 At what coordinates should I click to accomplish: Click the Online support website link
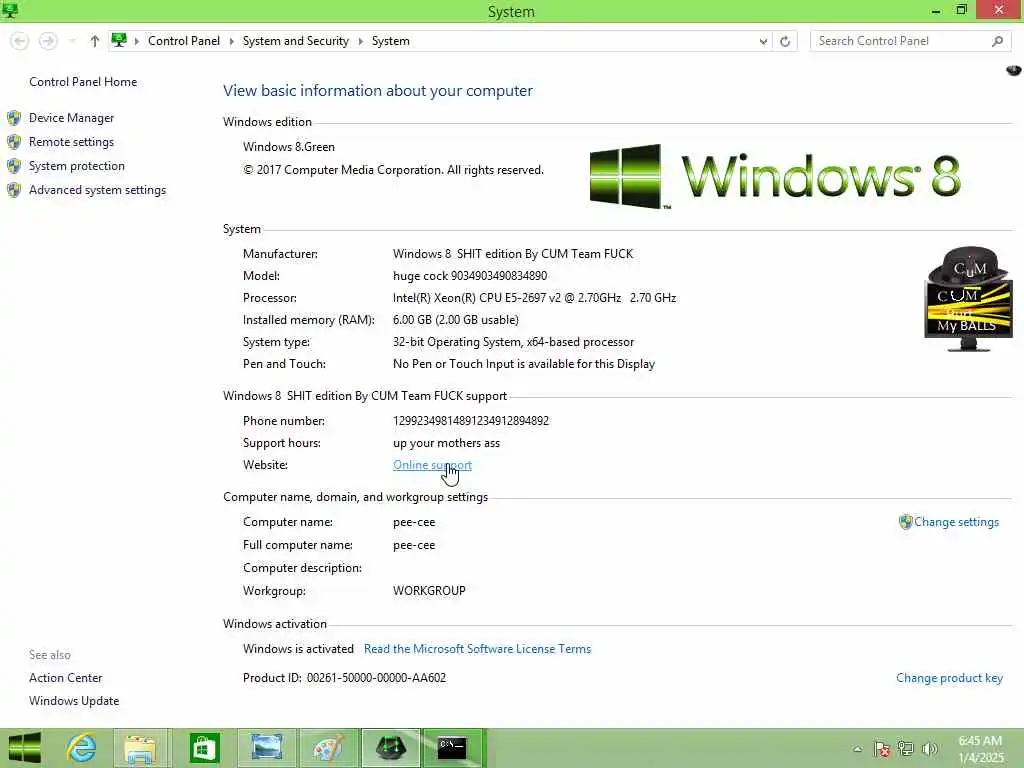(432, 465)
